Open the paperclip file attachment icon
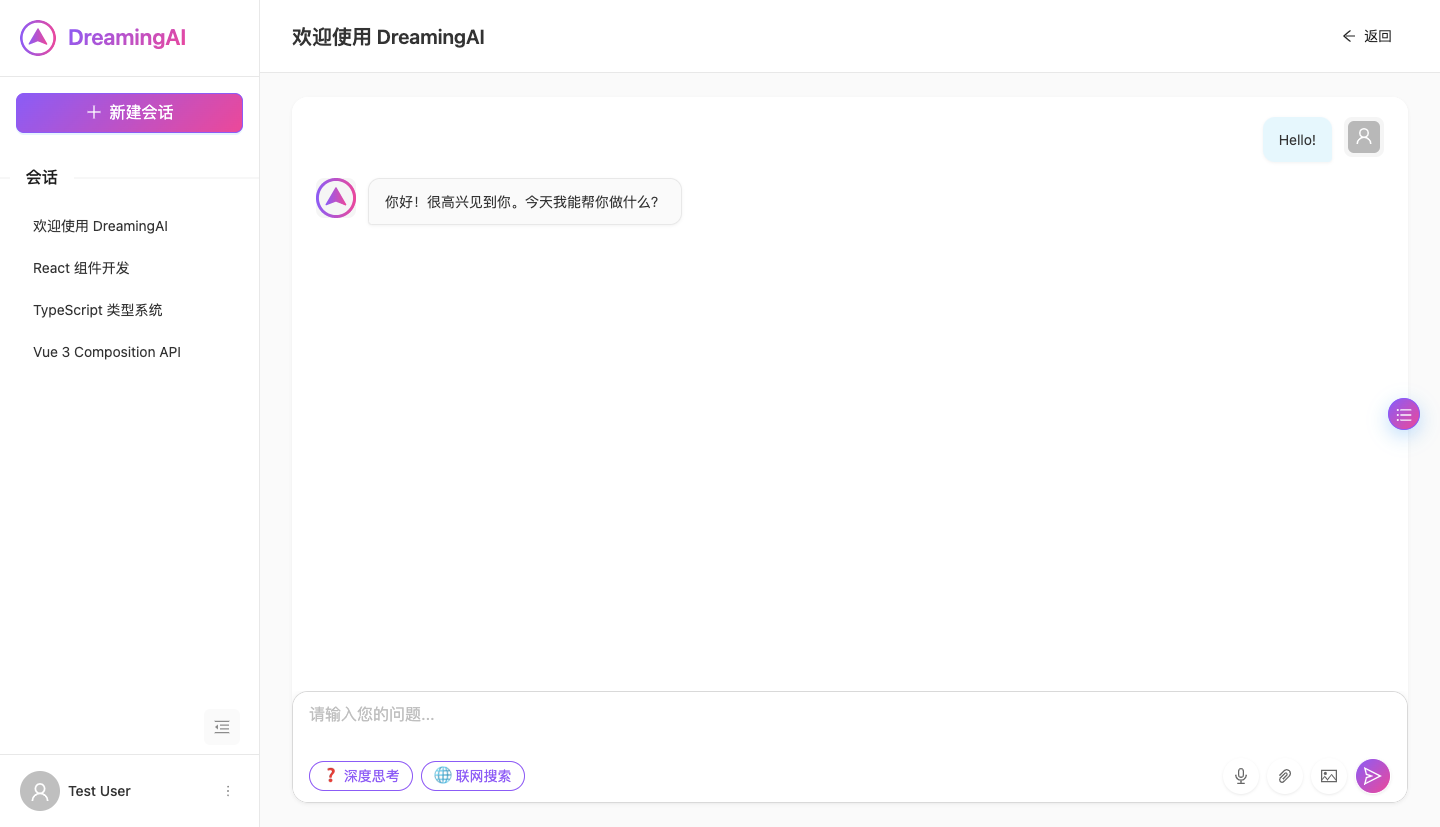This screenshot has width=1440, height=827. pyautogui.click(x=1285, y=776)
